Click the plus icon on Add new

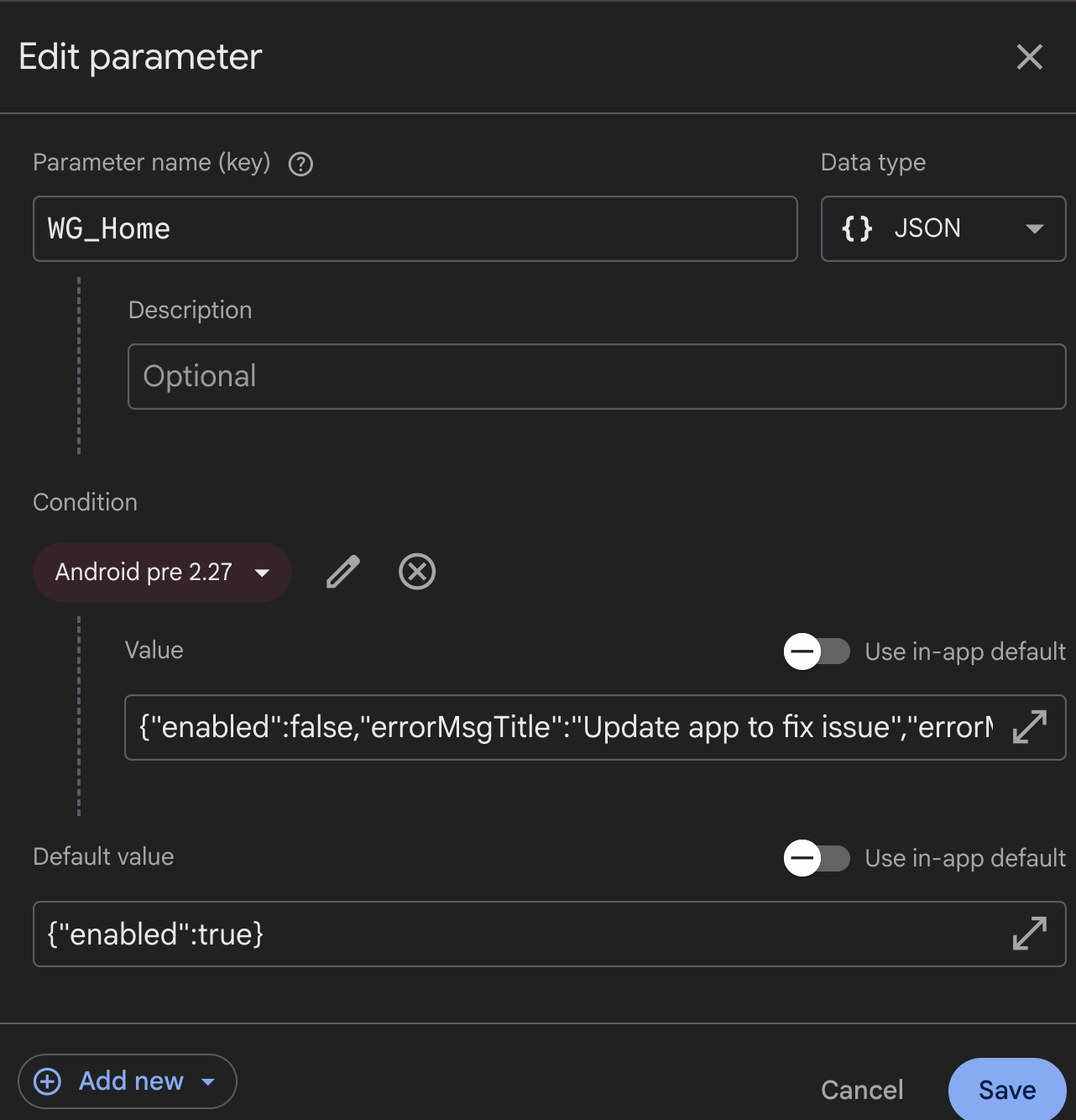point(48,1081)
